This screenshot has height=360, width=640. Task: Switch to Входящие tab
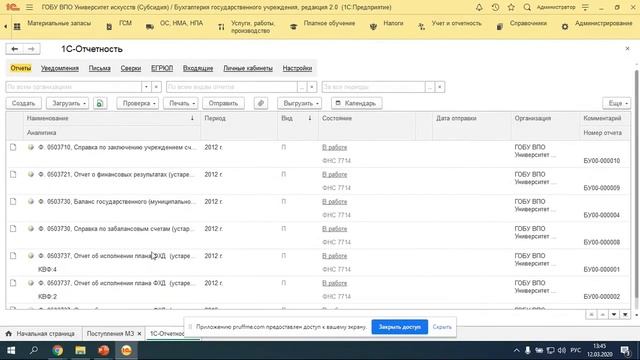(x=198, y=68)
